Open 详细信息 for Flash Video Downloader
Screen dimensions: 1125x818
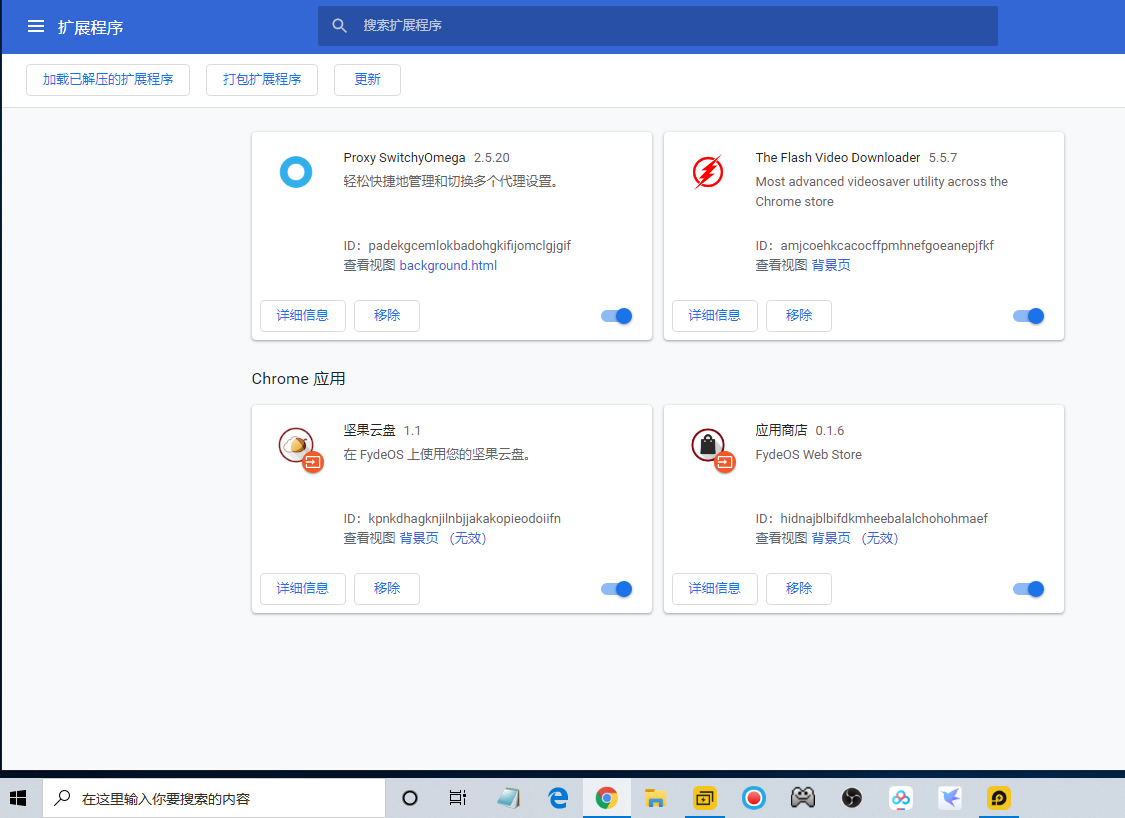(x=715, y=316)
